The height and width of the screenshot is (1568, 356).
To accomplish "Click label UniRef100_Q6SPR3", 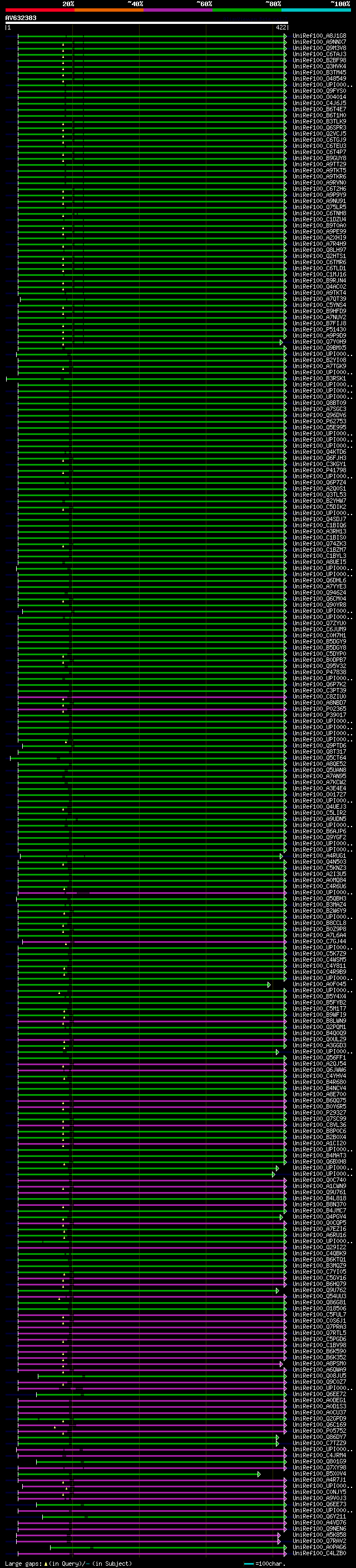I will [319, 128].
